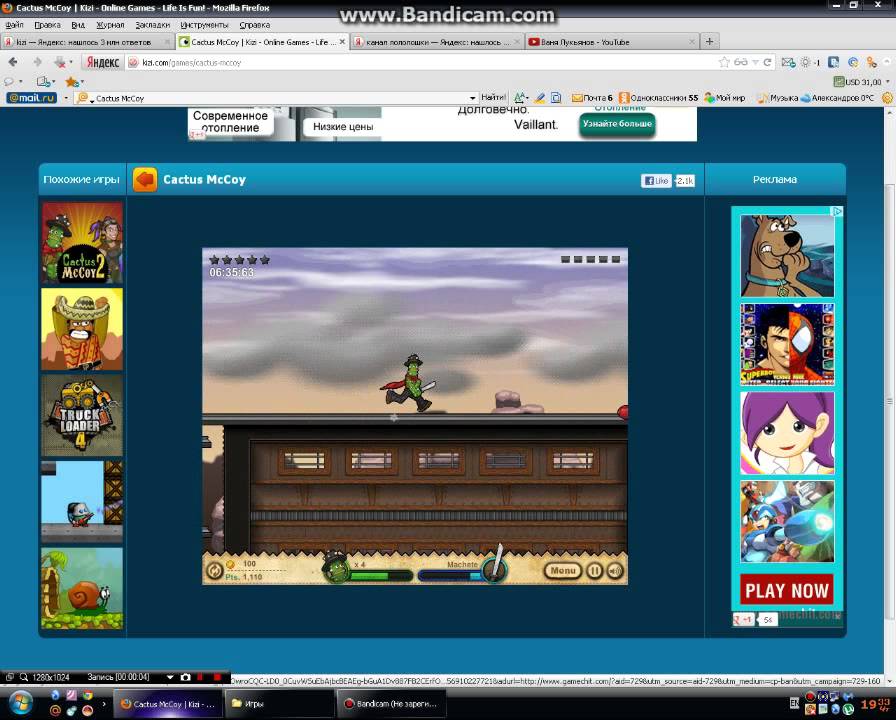Open the Windows Start button
Viewport: 896px width, 720px height.
pyautogui.click(x=21, y=703)
